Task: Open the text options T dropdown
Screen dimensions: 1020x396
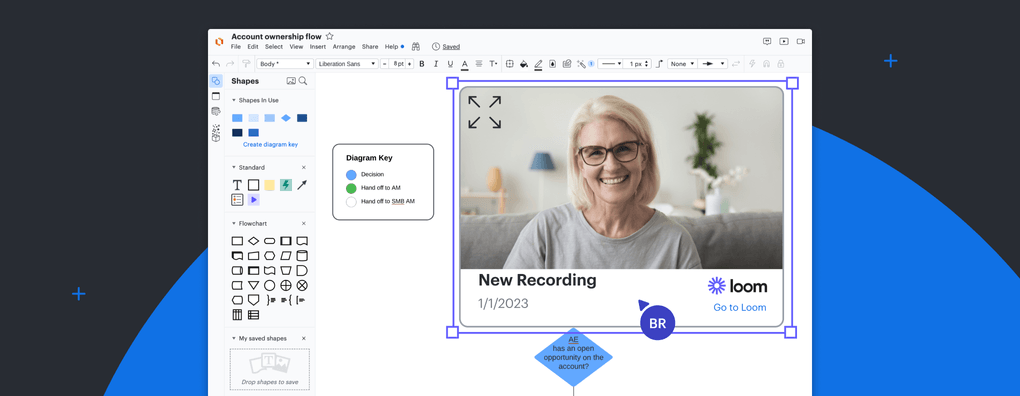Action: (x=494, y=64)
